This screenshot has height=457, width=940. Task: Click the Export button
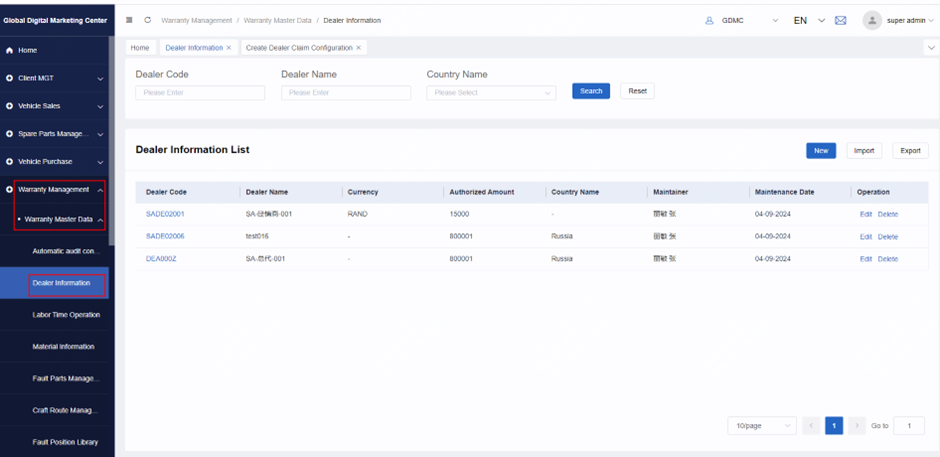click(x=911, y=151)
